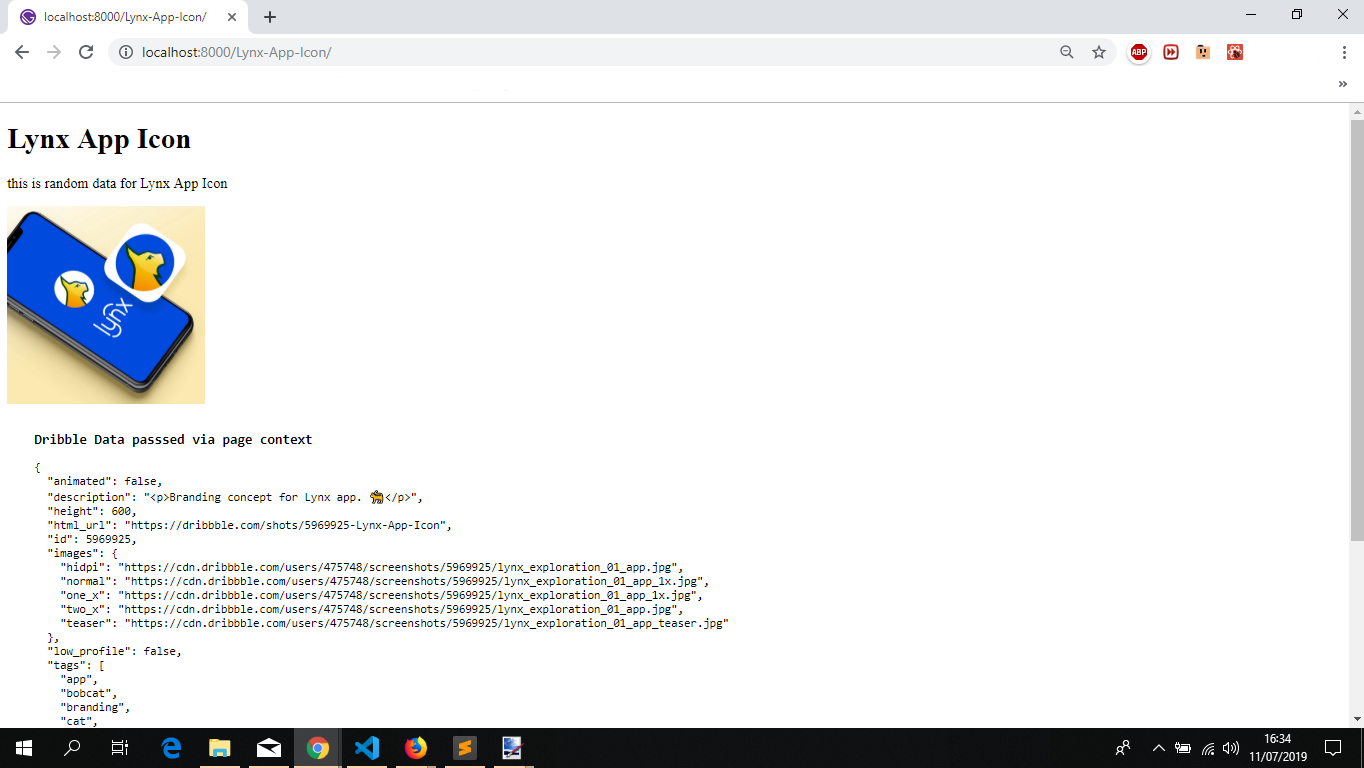Image resolution: width=1364 pixels, height=768 pixels.
Task: Click the page vertical scrollbar thumb
Action: (1357, 330)
